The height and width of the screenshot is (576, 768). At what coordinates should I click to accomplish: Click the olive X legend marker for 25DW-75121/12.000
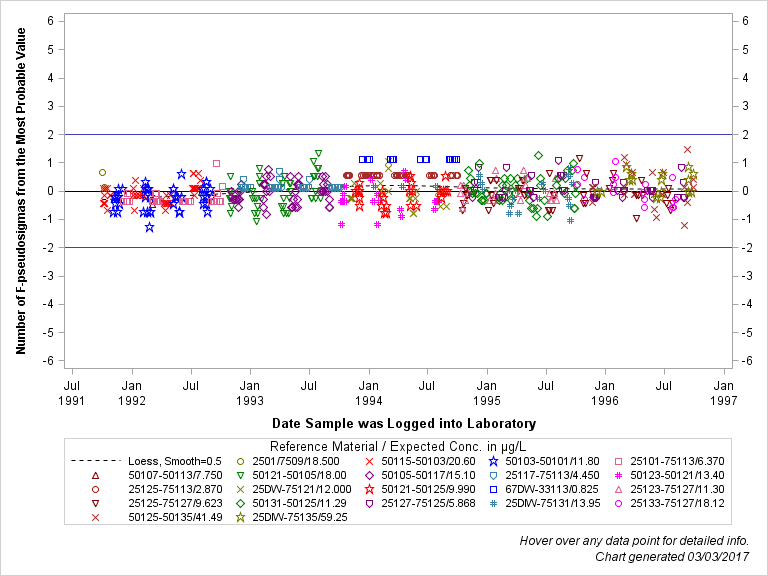240,489
